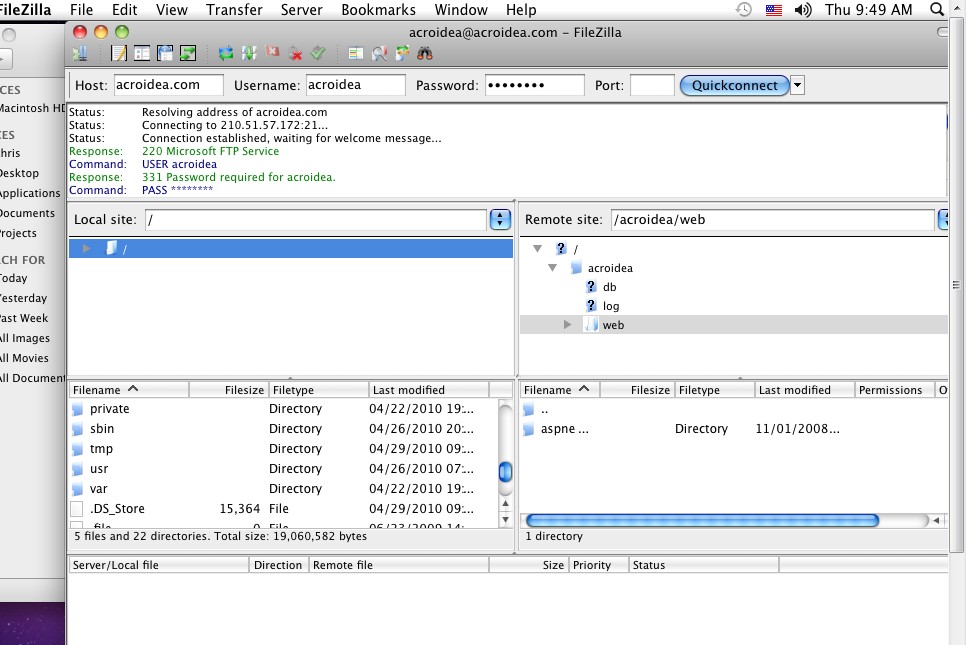
Task: Click the question mark icon beside log
Action: point(591,306)
